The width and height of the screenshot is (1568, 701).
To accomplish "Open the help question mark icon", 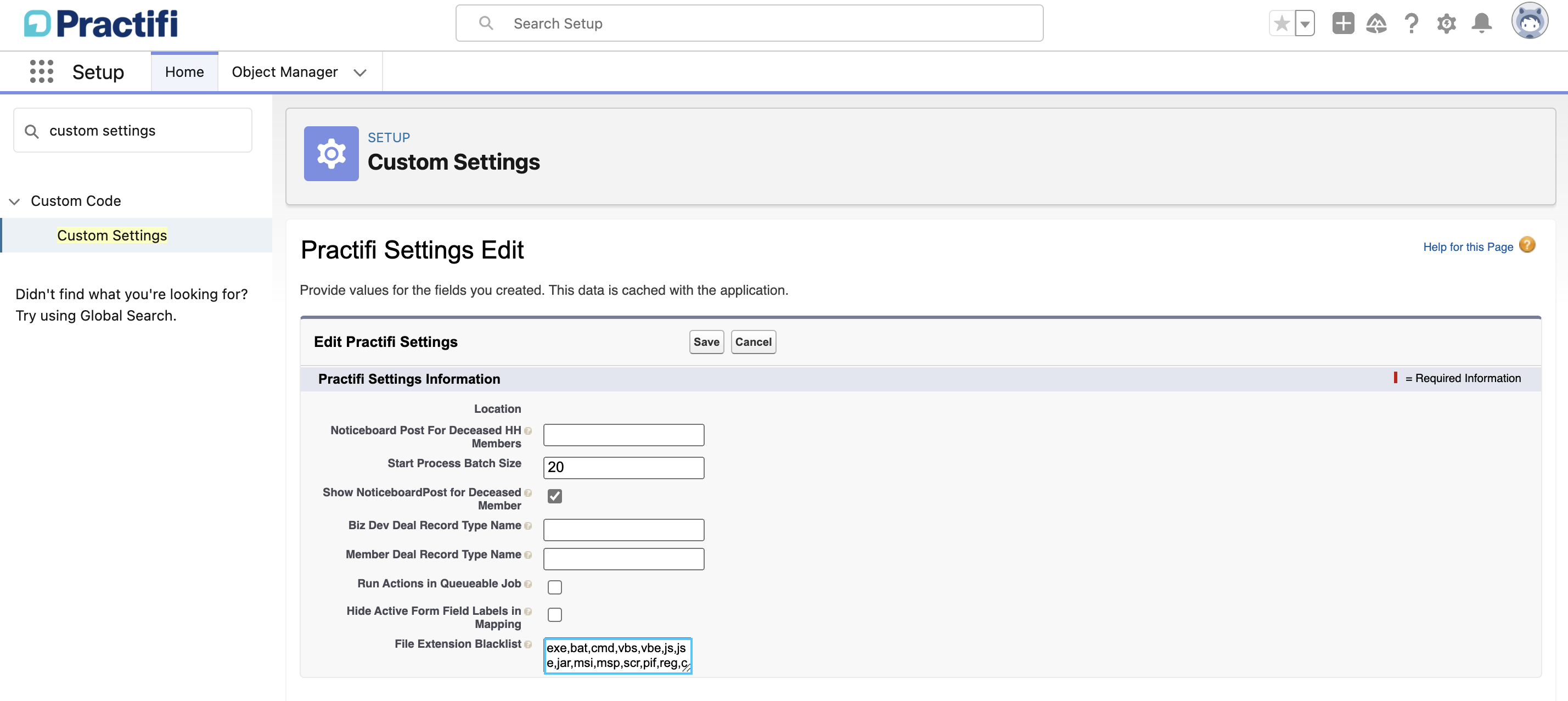I will [1412, 24].
